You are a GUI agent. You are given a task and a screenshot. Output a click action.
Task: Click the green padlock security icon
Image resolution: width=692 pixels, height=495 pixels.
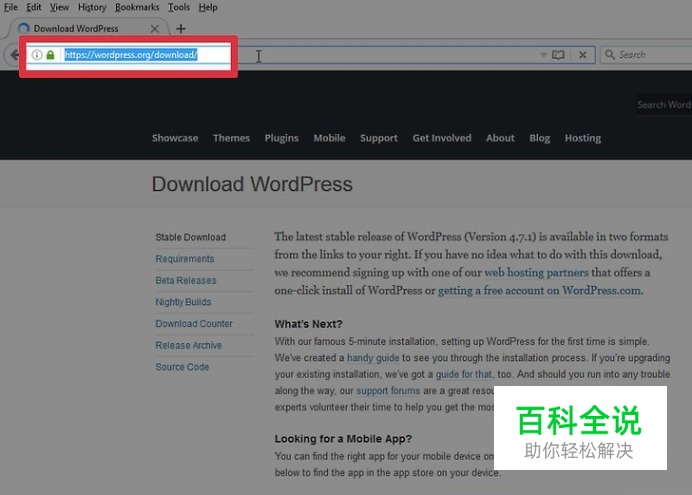50,55
